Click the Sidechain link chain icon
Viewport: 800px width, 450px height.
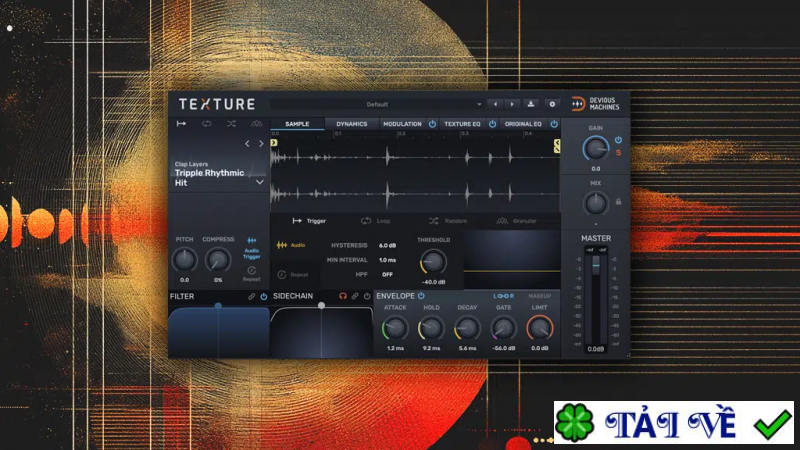coord(355,296)
